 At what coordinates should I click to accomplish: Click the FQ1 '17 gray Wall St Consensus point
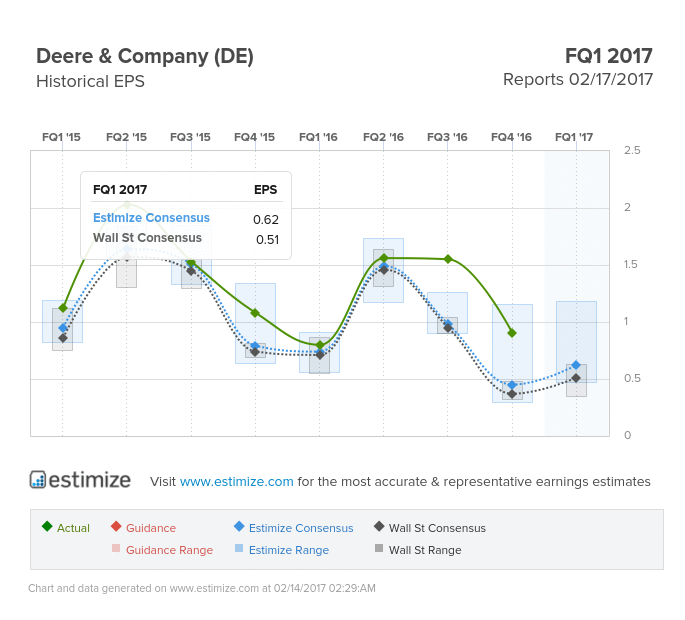click(x=576, y=378)
